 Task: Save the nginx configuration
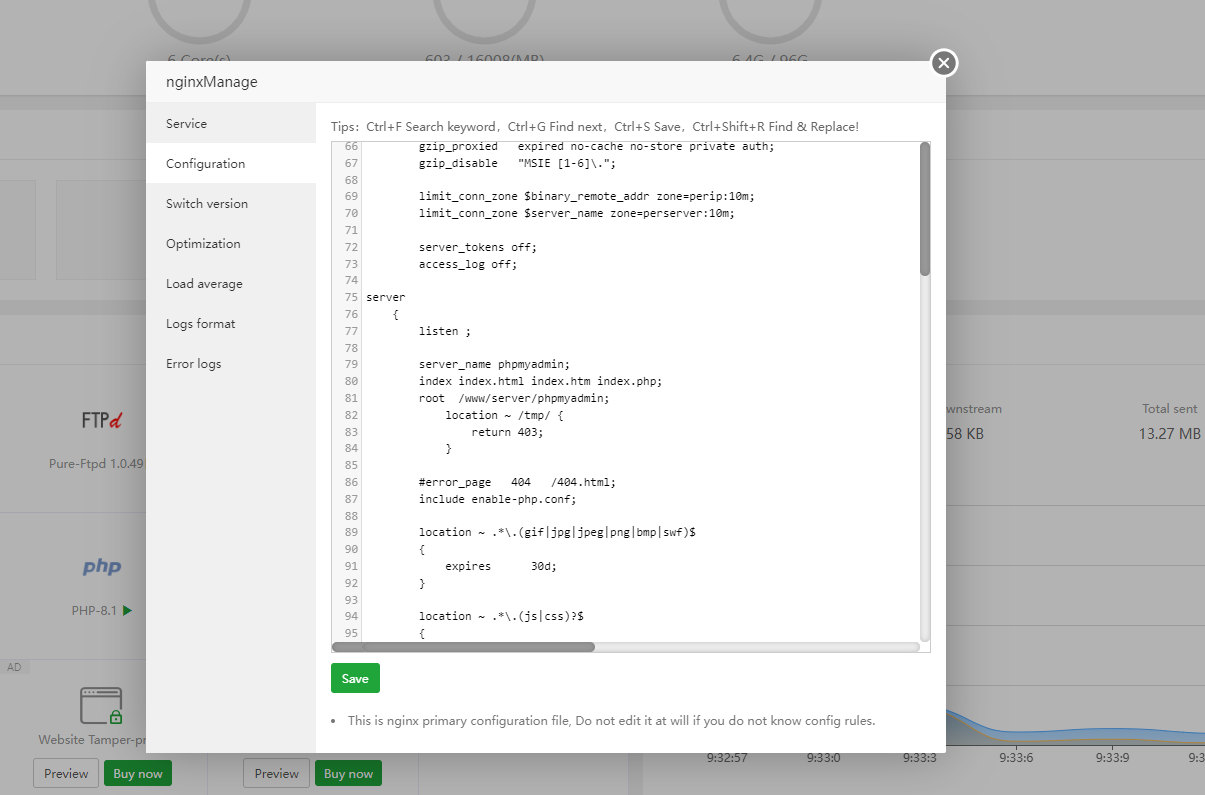coord(355,678)
